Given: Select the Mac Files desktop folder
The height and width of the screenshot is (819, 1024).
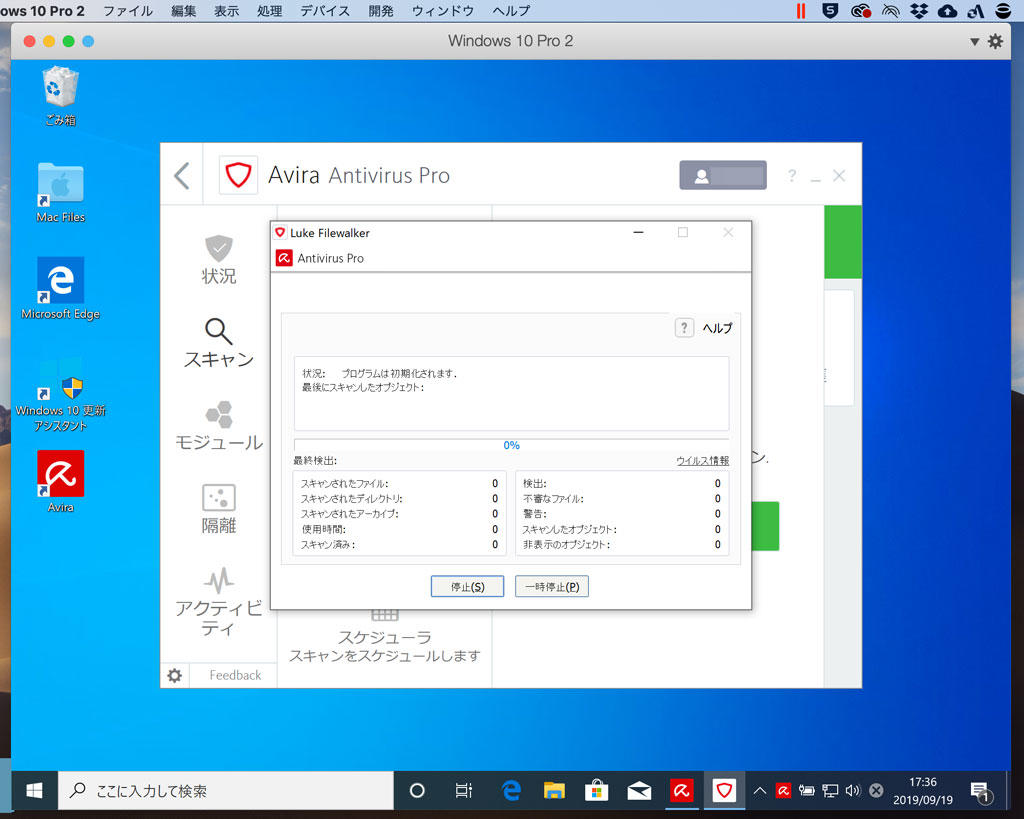Looking at the screenshot, I should [61, 193].
